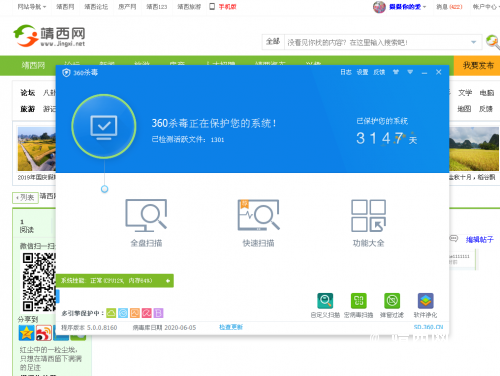The image size is (500, 376).
Task: Toggle the purple B engine icon
Action: tap(158, 313)
